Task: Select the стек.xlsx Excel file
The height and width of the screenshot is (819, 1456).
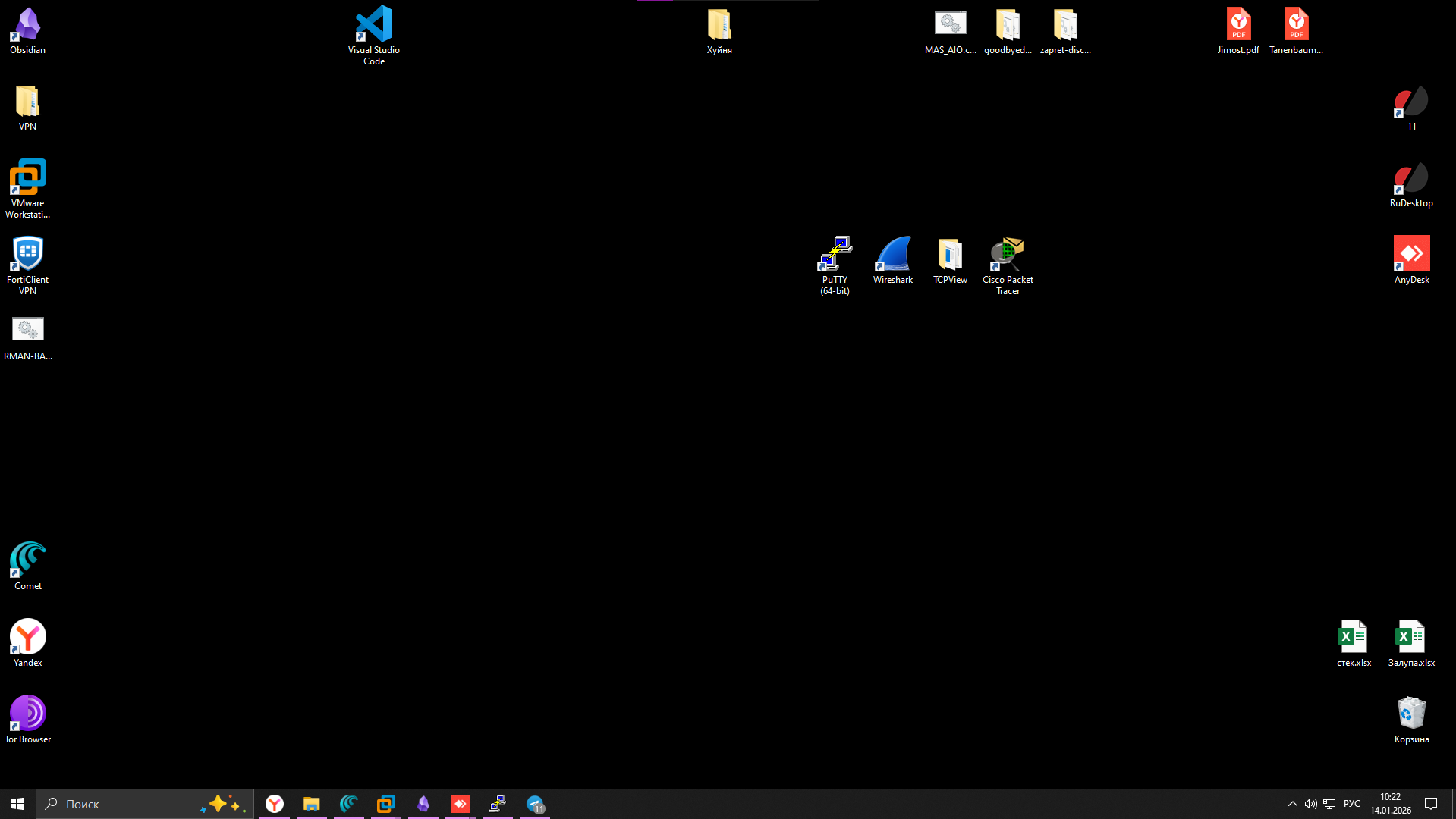Action: point(1354,644)
